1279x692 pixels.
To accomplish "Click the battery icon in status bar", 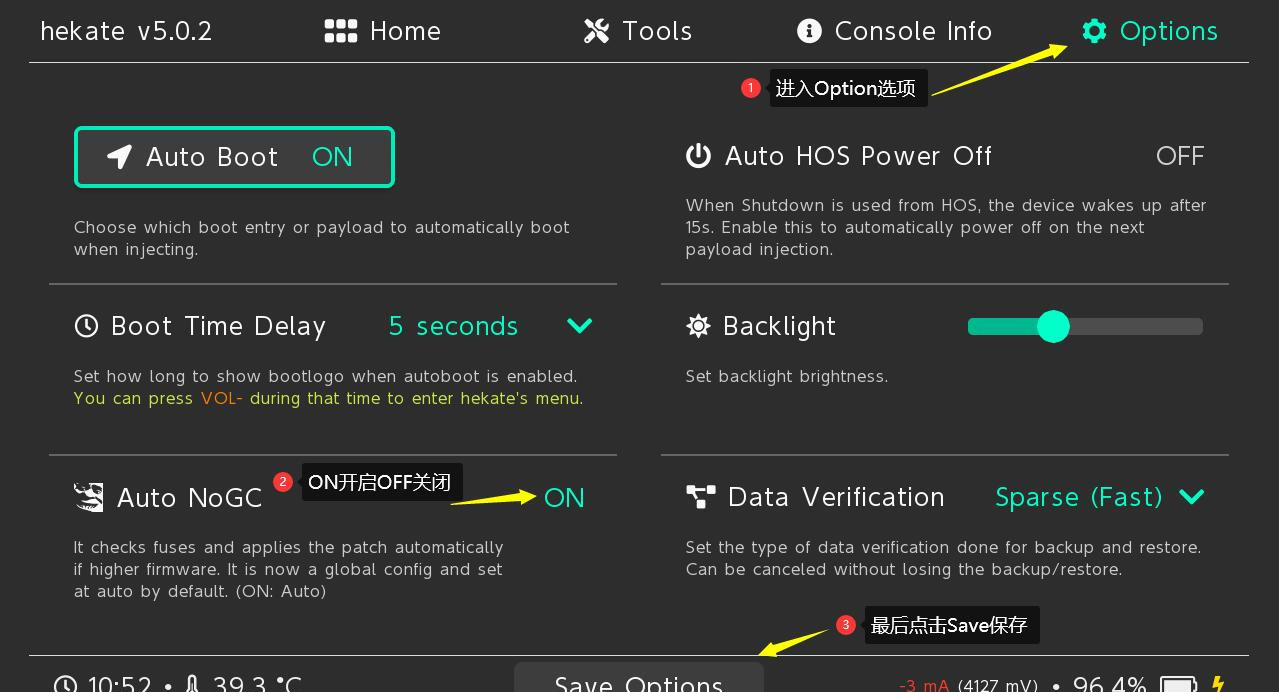I will [x=1179, y=685].
